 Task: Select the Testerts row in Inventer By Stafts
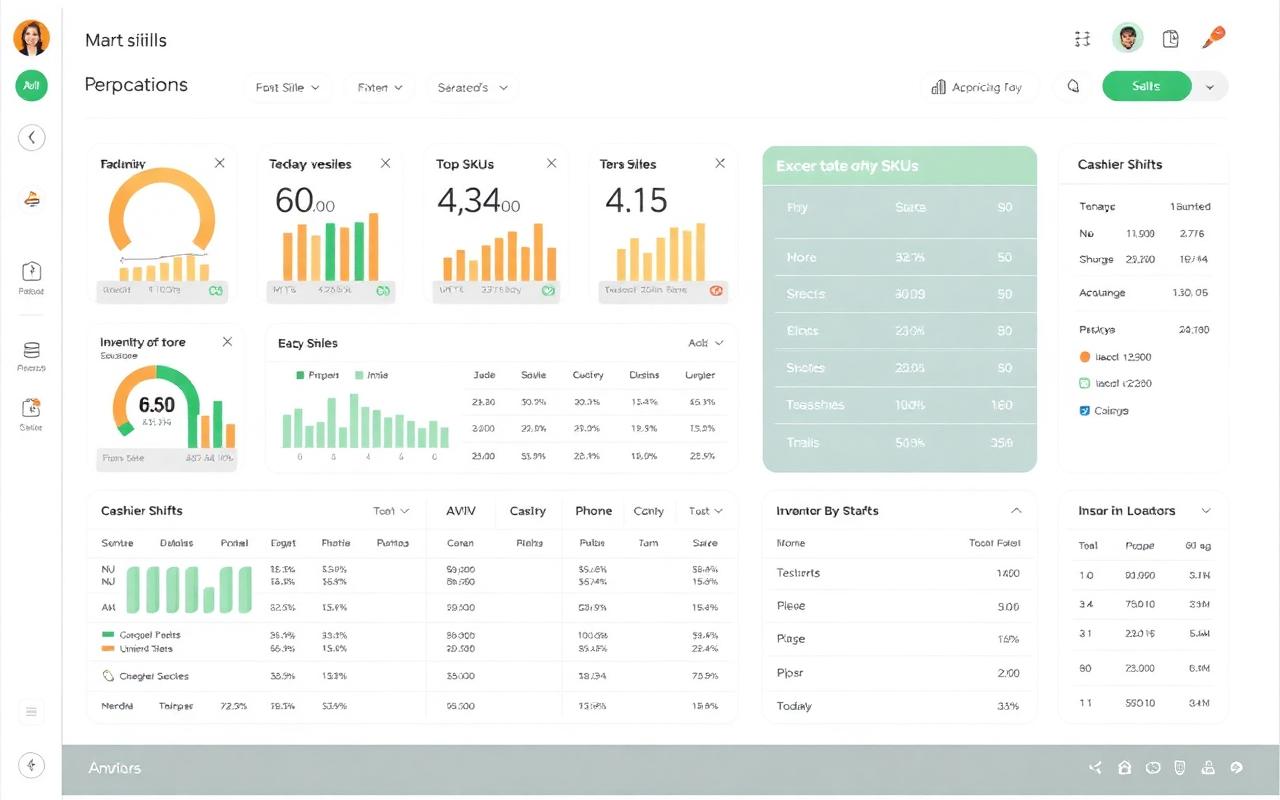[899, 573]
